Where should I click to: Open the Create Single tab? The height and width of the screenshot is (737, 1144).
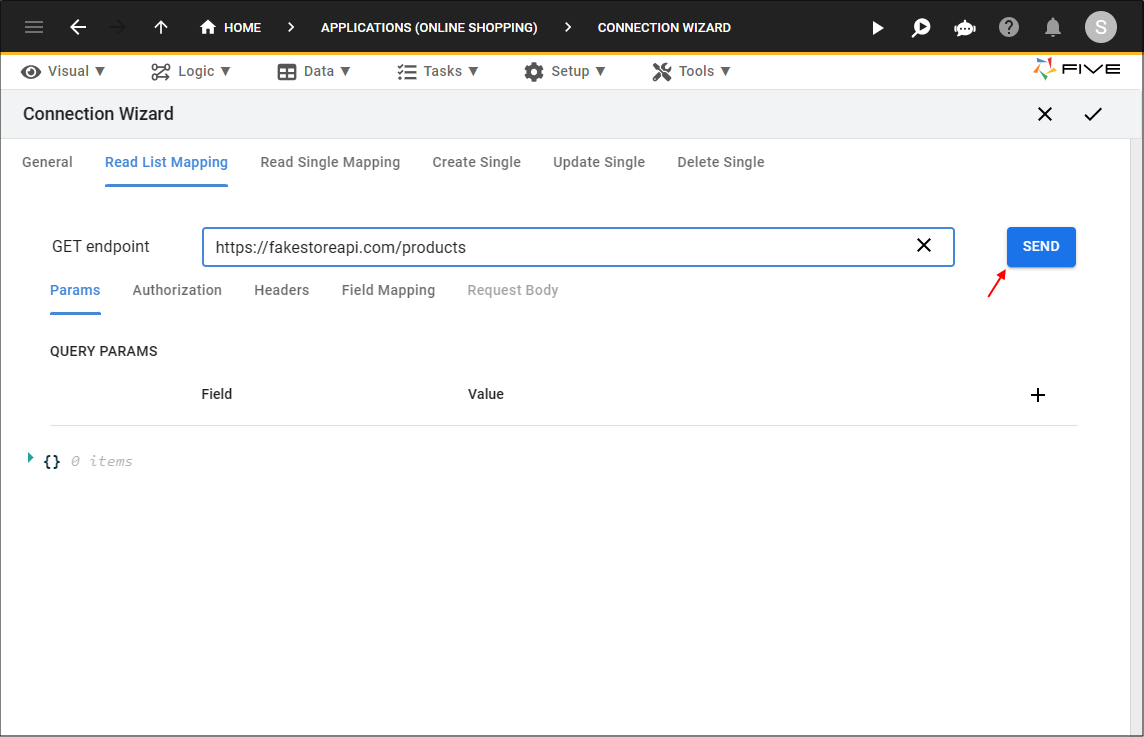tap(476, 162)
